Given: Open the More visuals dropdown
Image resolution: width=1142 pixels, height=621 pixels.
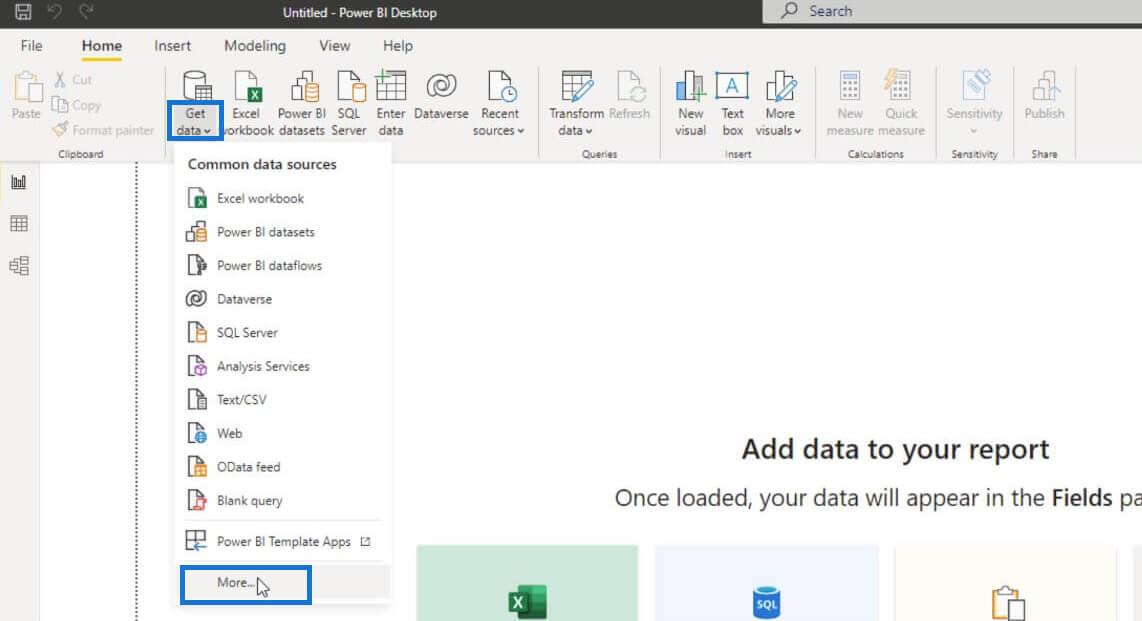Looking at the screenshot, I should [x=779, y=104].
